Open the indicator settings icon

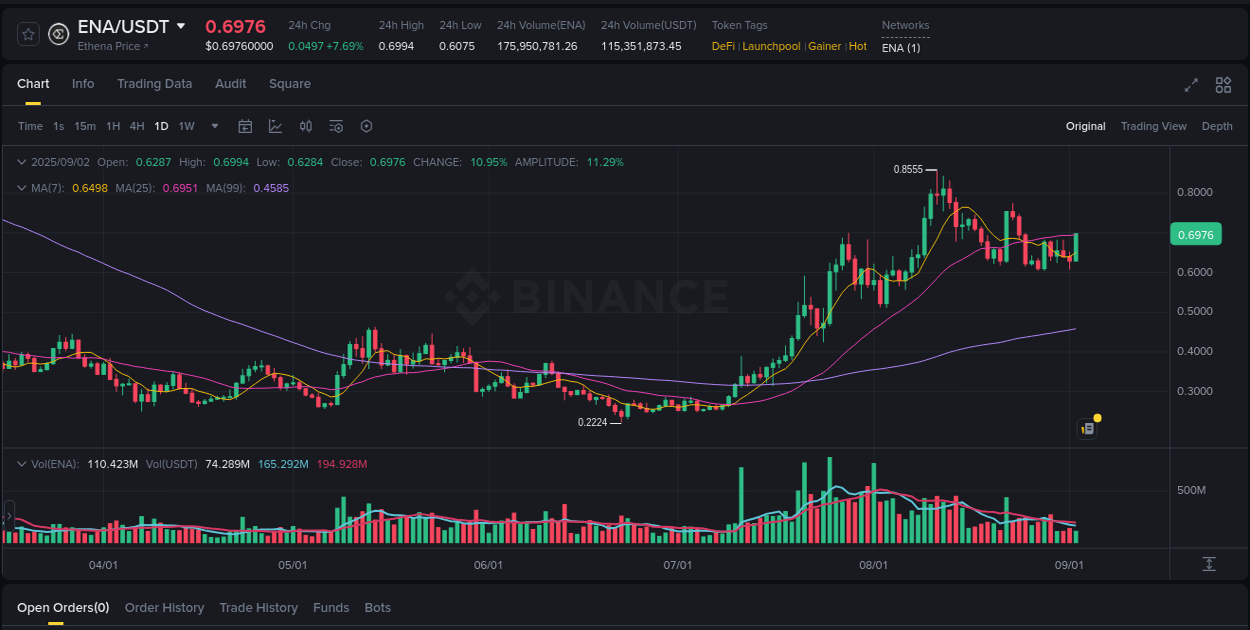pos(336,126)
